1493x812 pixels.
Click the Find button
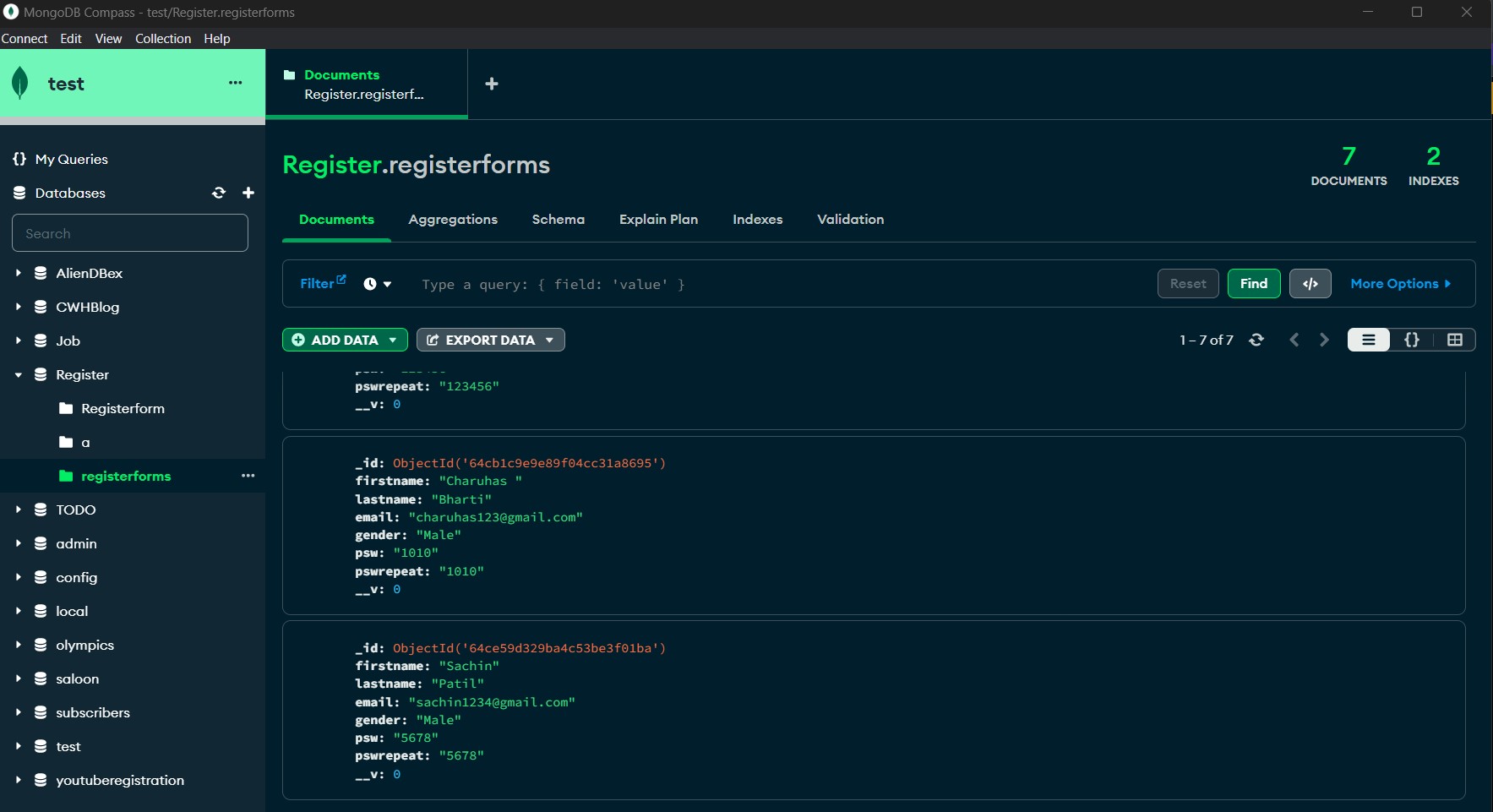[1254, 284]
